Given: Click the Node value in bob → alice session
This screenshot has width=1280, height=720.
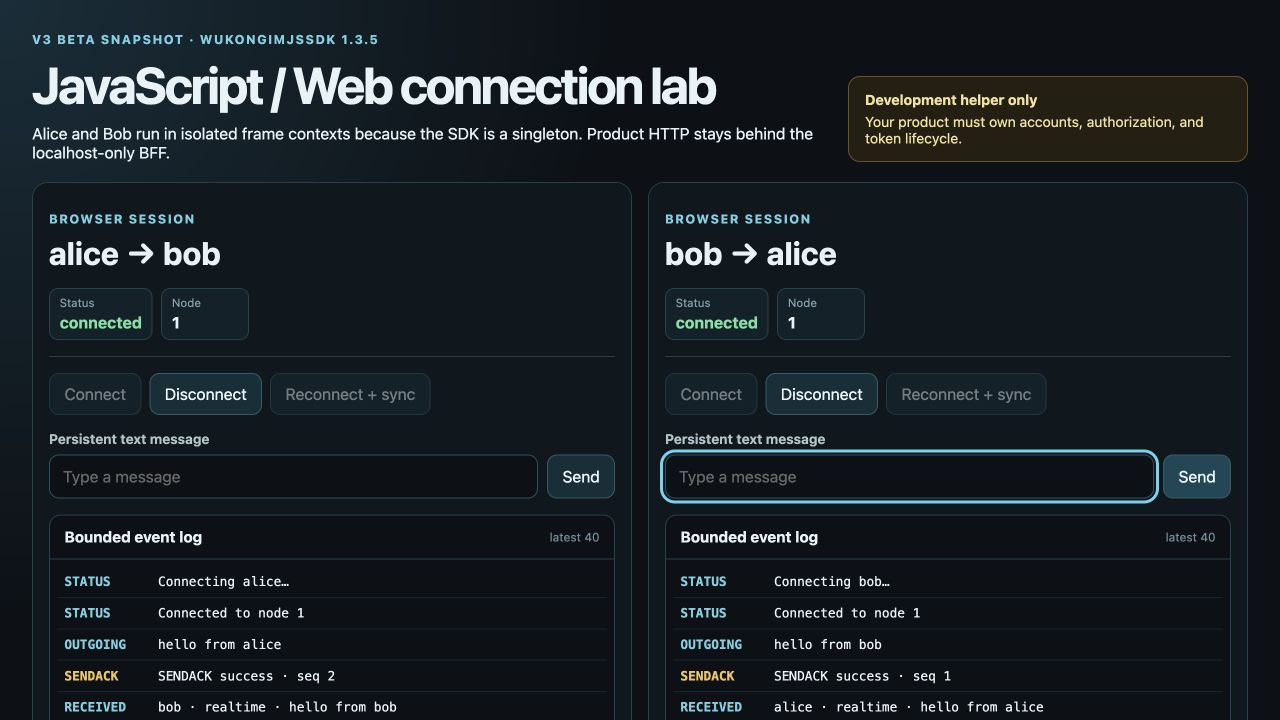Looking at the screenshot, I should pos(792,323).
